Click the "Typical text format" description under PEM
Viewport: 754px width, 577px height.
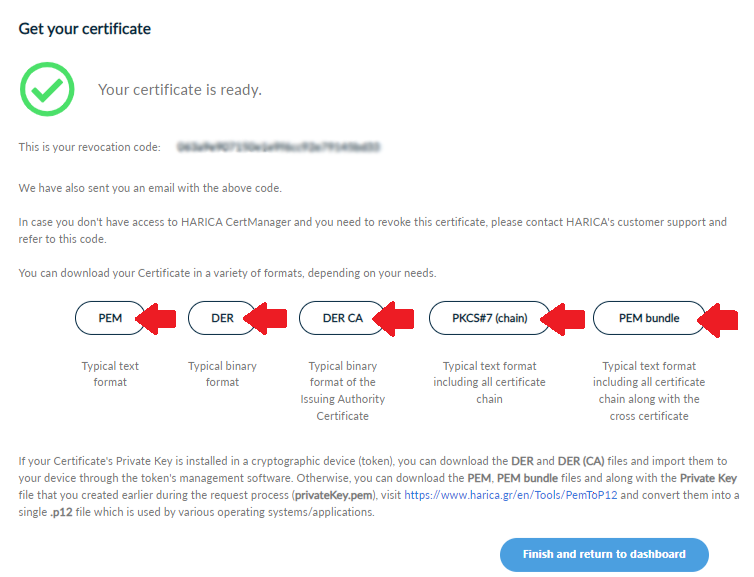[110, 374]
